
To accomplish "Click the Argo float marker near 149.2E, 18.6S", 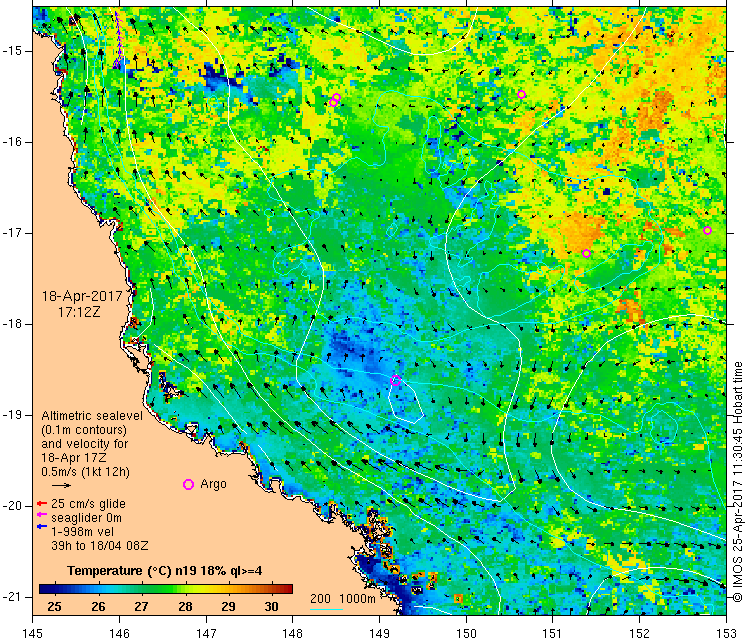I will click(396, 381).
